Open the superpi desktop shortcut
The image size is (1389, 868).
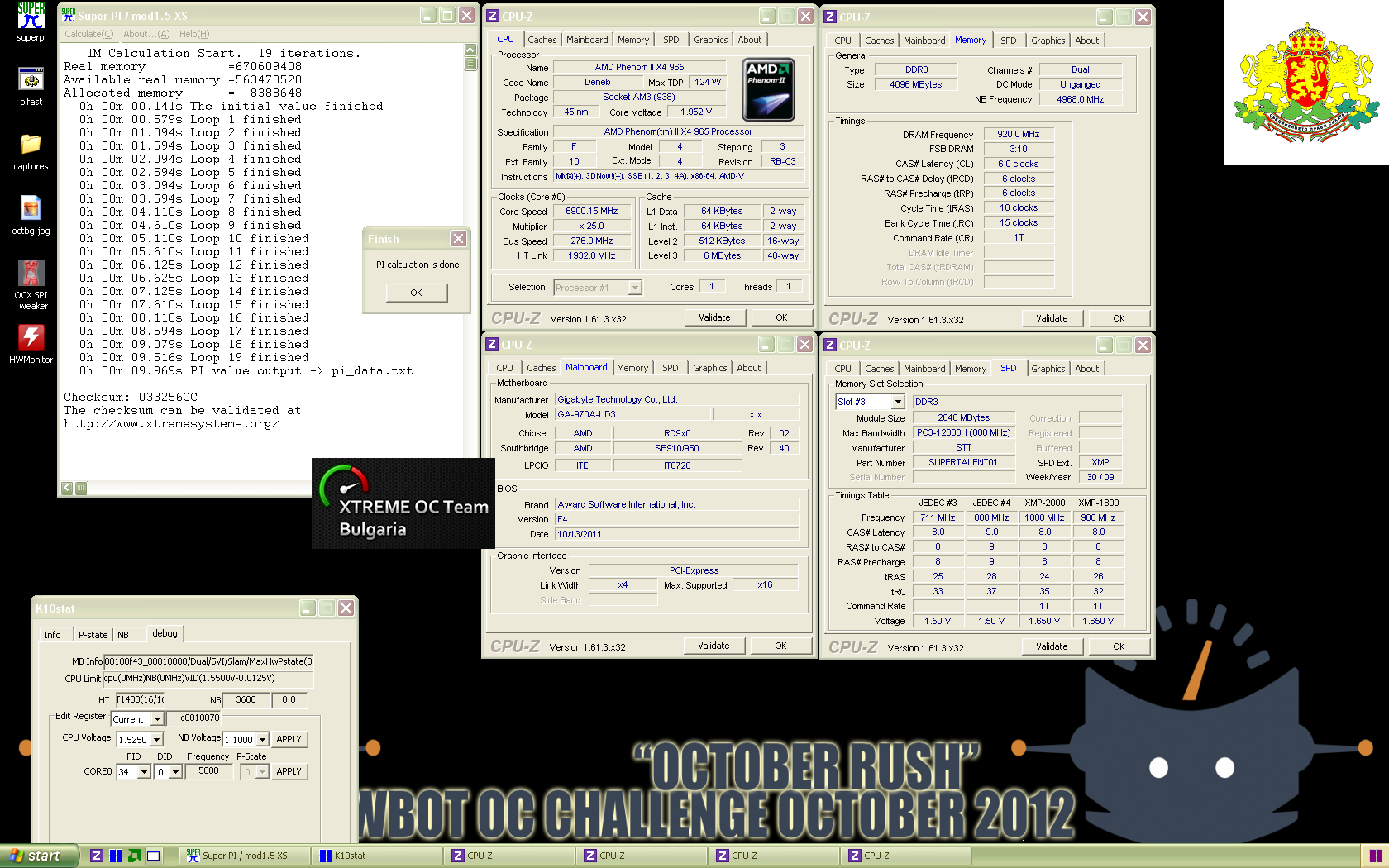(x=31, y=21)
